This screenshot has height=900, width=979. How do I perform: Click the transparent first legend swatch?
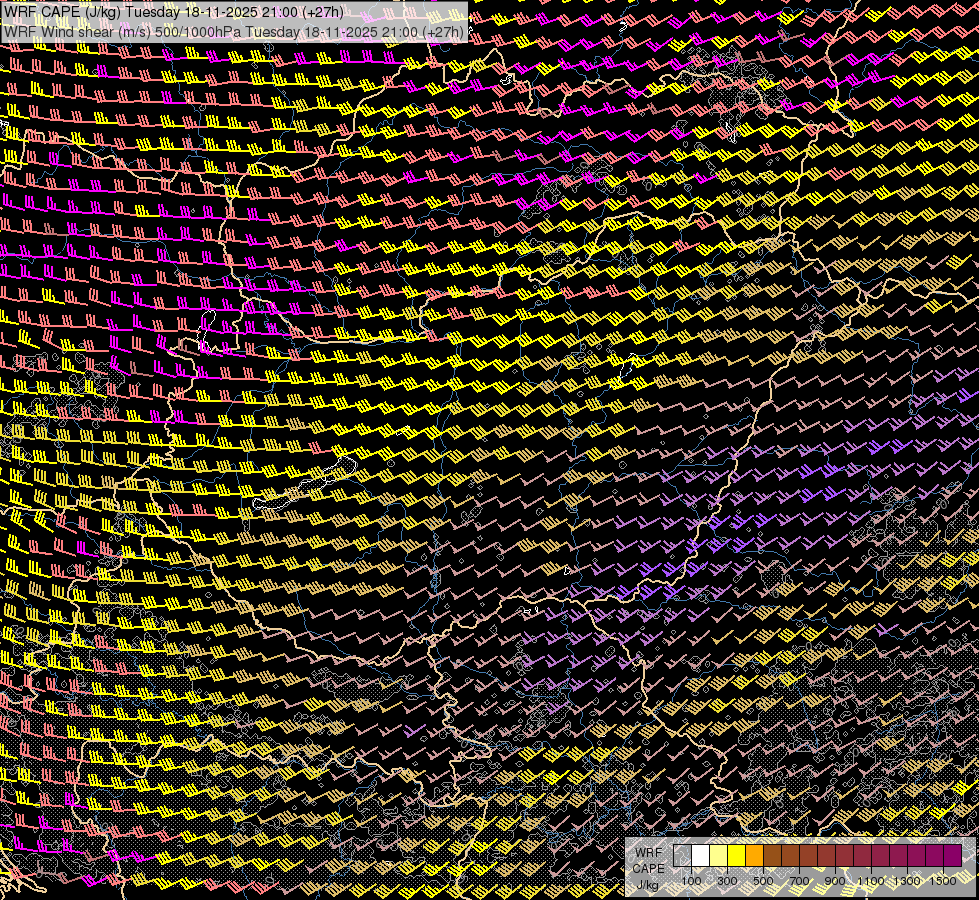682,855
